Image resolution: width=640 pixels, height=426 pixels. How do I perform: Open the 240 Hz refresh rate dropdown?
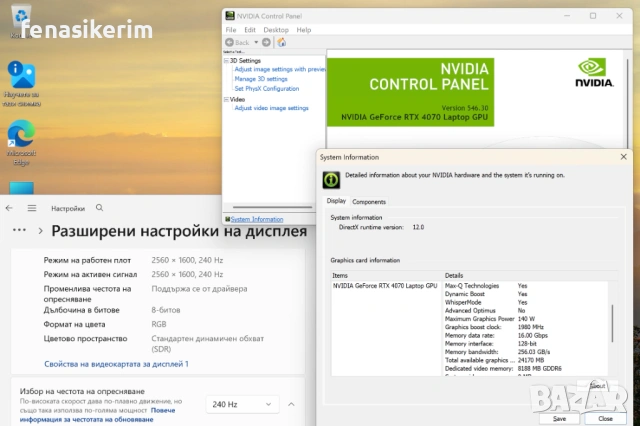[x=242, y=404]
